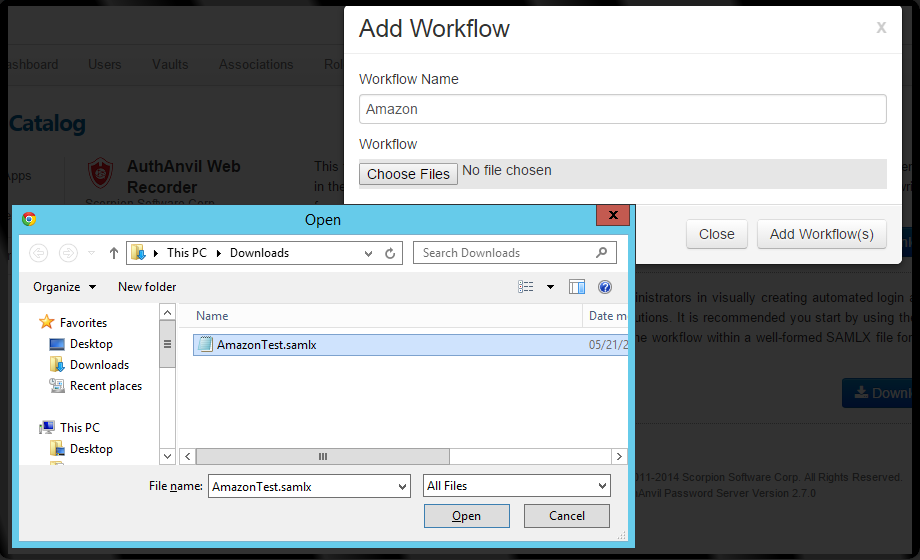The width and height of the screenshot is (920, 560).
Task: Sort files by Name column header
Action: point(212,316)
